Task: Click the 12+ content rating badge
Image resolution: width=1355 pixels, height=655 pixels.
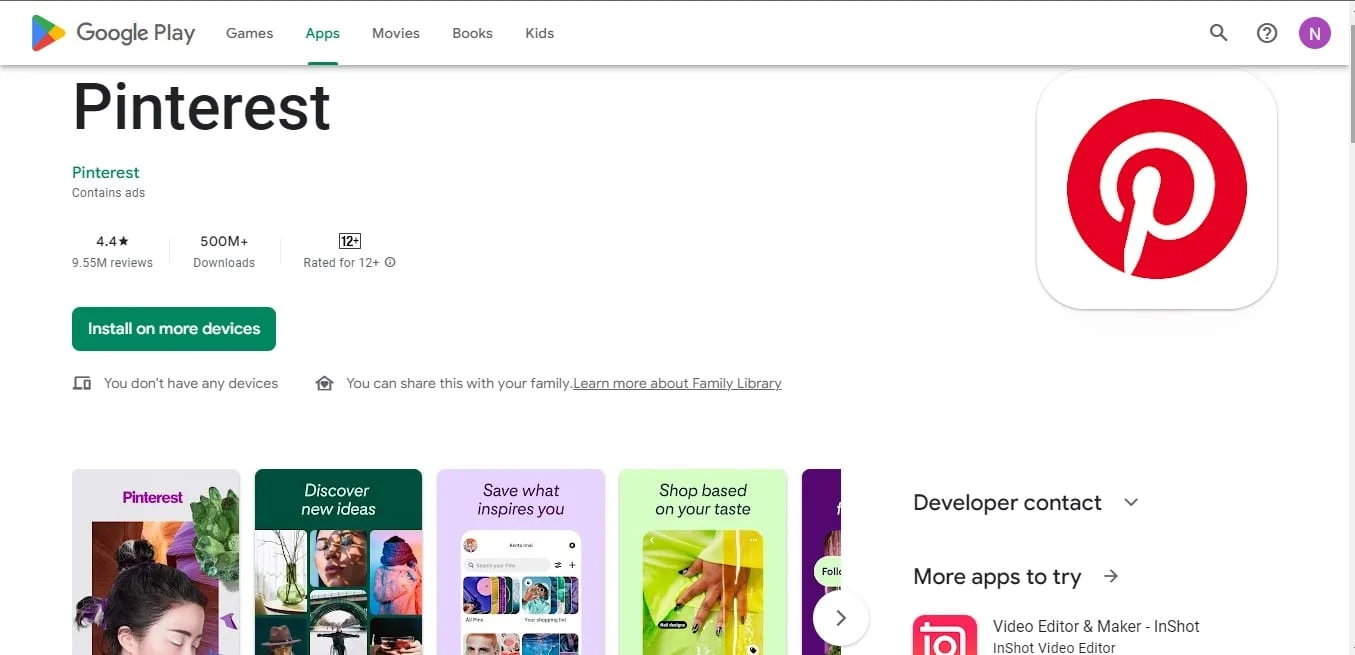Action: point(350,241)
